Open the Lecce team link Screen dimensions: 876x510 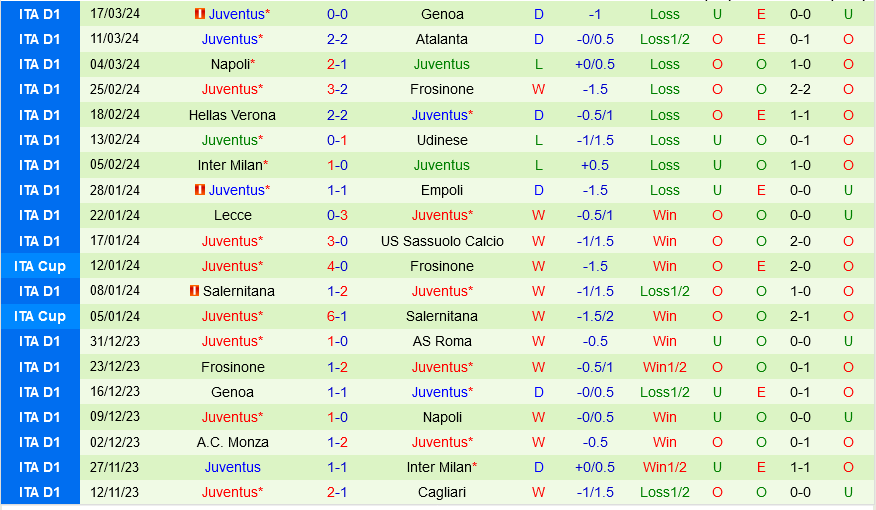click(232, 215)
